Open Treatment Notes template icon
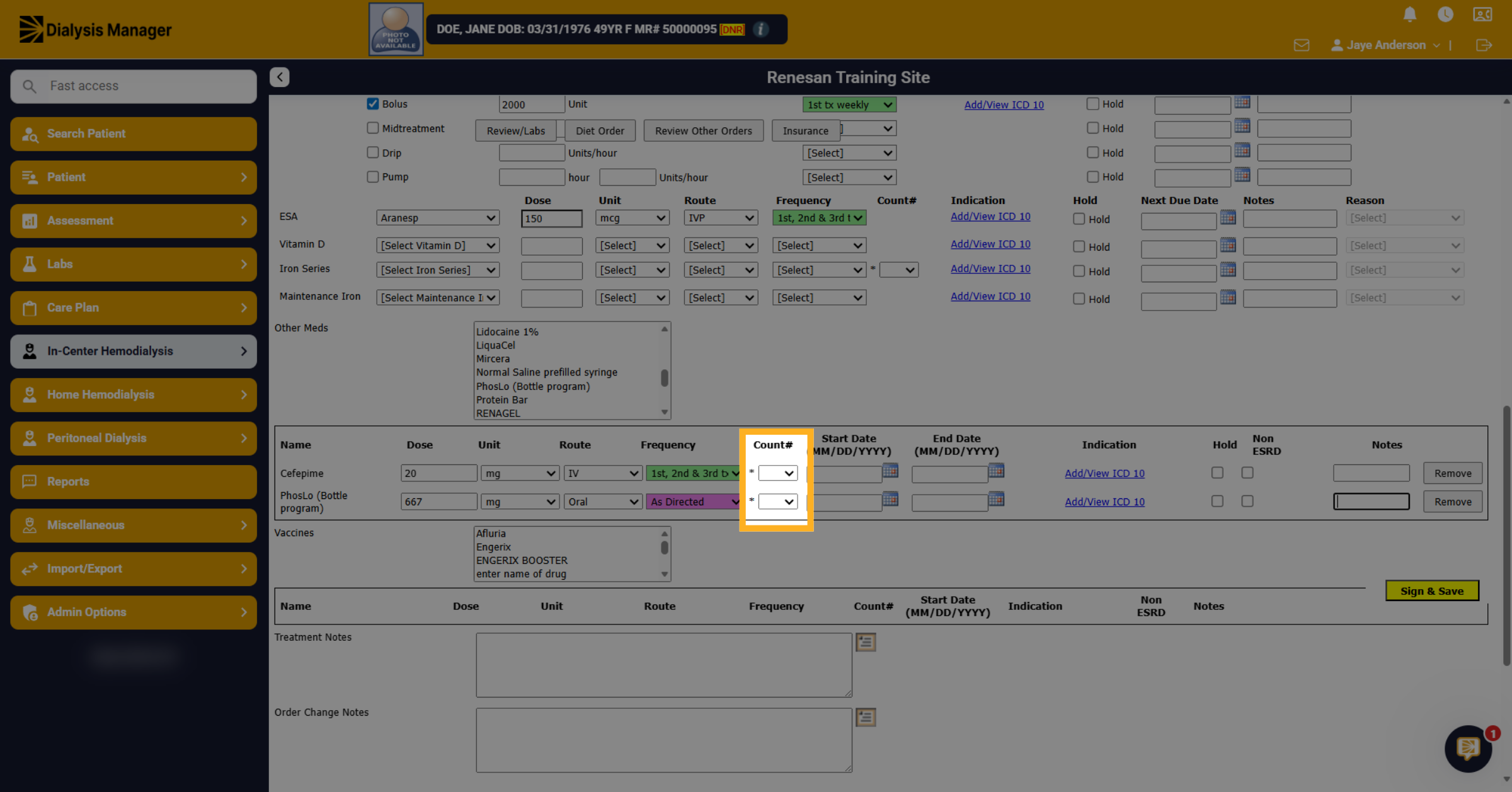The image size is (1512, 792). click(866, 642)
